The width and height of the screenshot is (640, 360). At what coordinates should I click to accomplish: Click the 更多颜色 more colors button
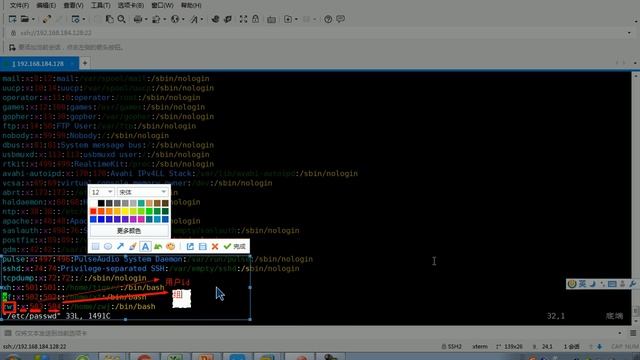129,231
